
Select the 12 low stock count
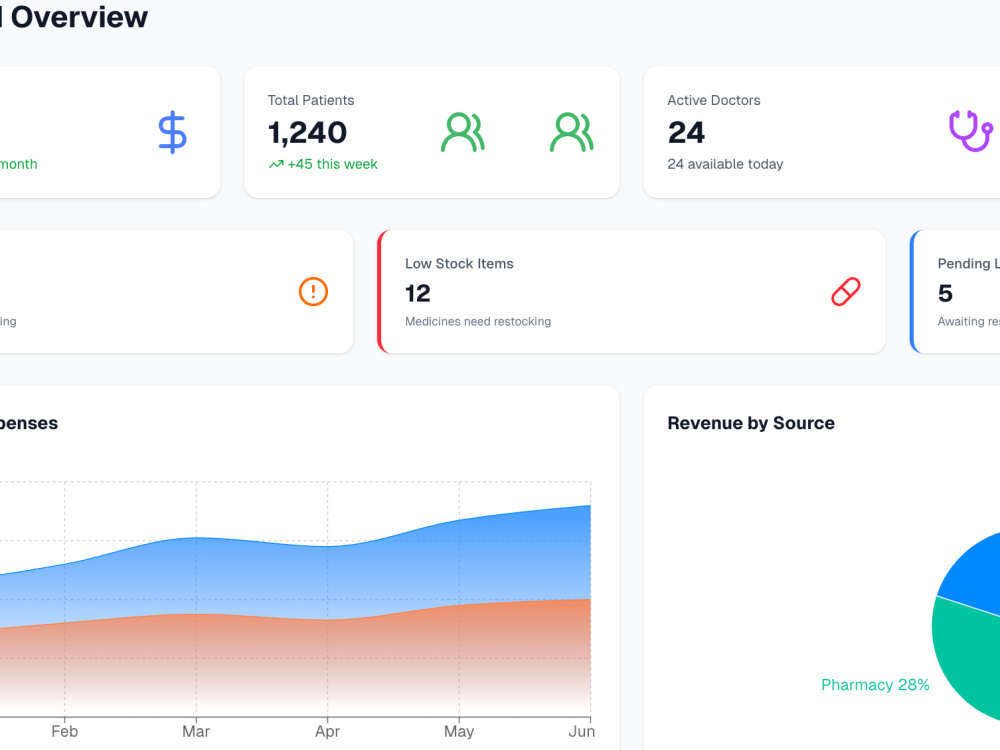pyautogui.click(x=418, y=293)
